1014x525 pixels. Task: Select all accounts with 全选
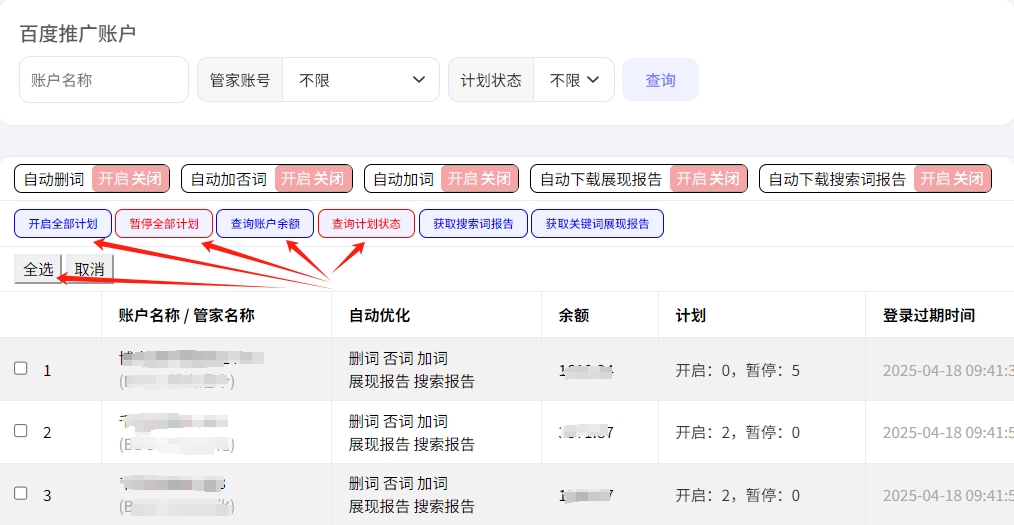pos(38,269)
